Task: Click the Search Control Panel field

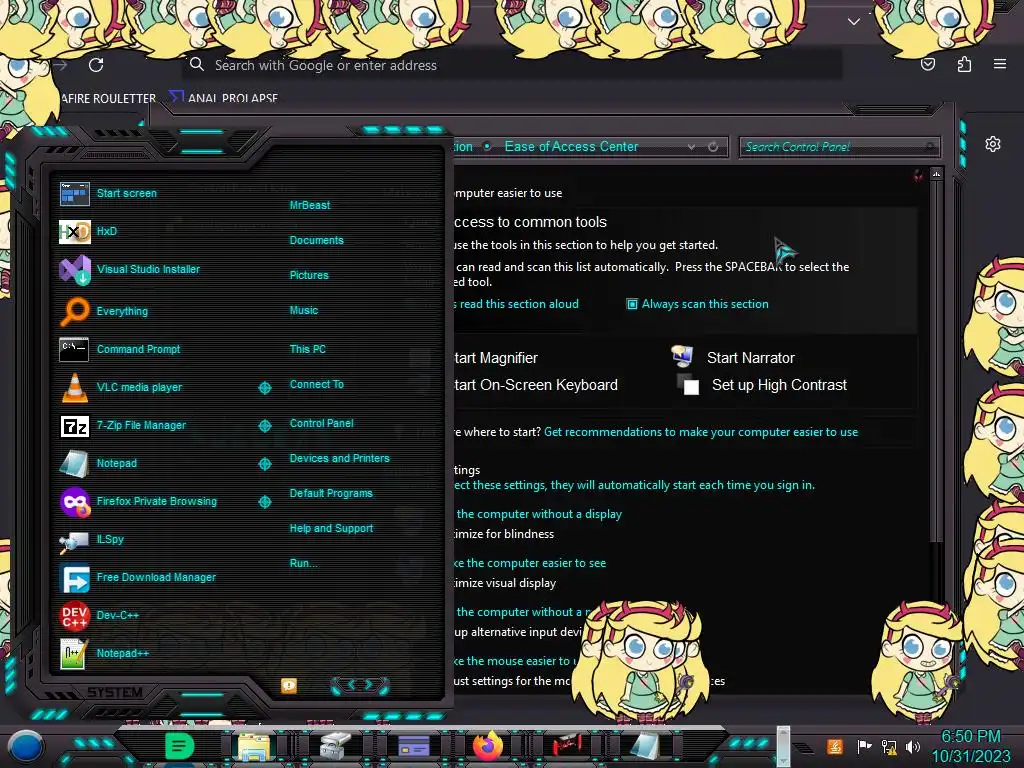Action: point(839,147)
